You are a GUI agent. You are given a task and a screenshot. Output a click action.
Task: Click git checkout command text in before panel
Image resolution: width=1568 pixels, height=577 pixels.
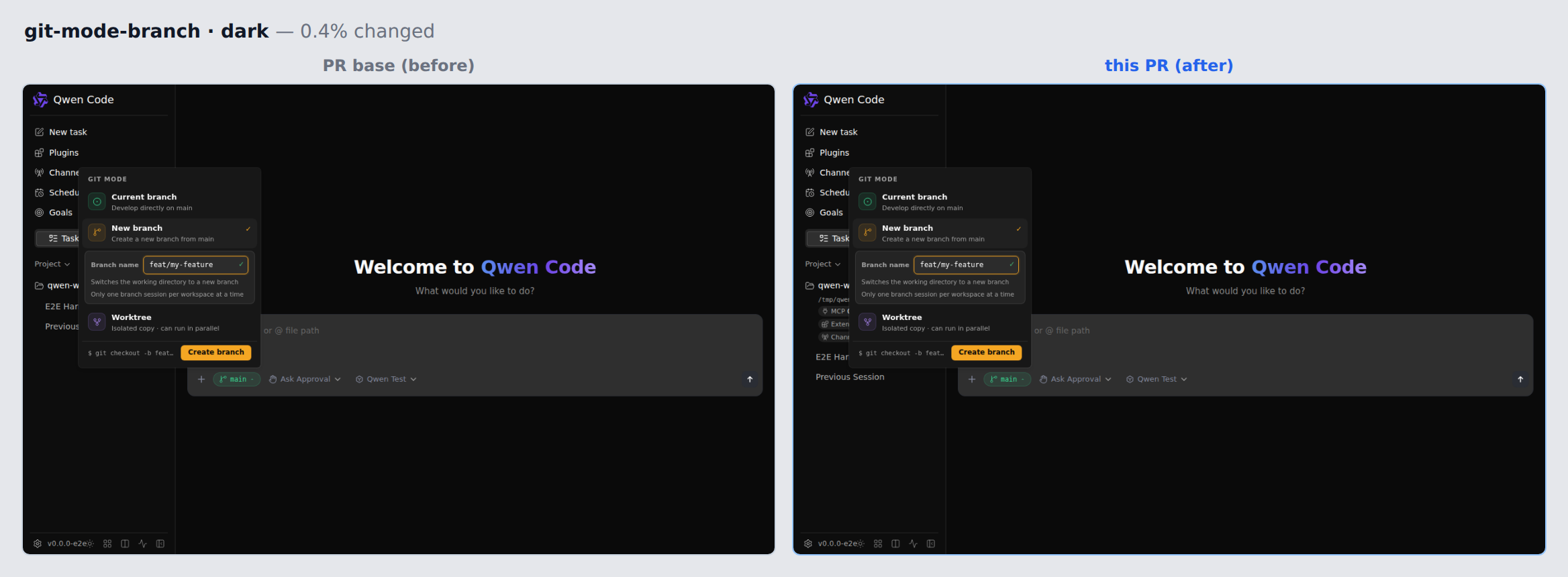click(x=131, y=353)
